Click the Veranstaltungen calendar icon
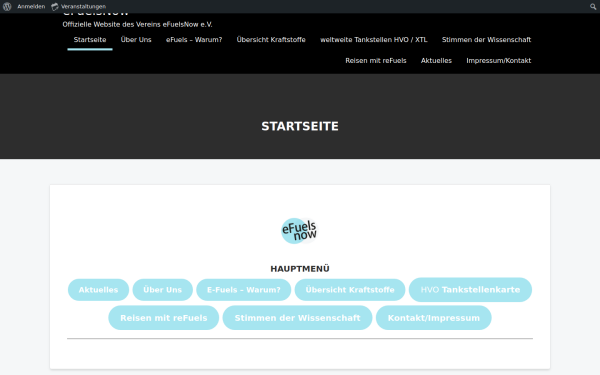This screenshot has width=600, height=375. point(55,7)
